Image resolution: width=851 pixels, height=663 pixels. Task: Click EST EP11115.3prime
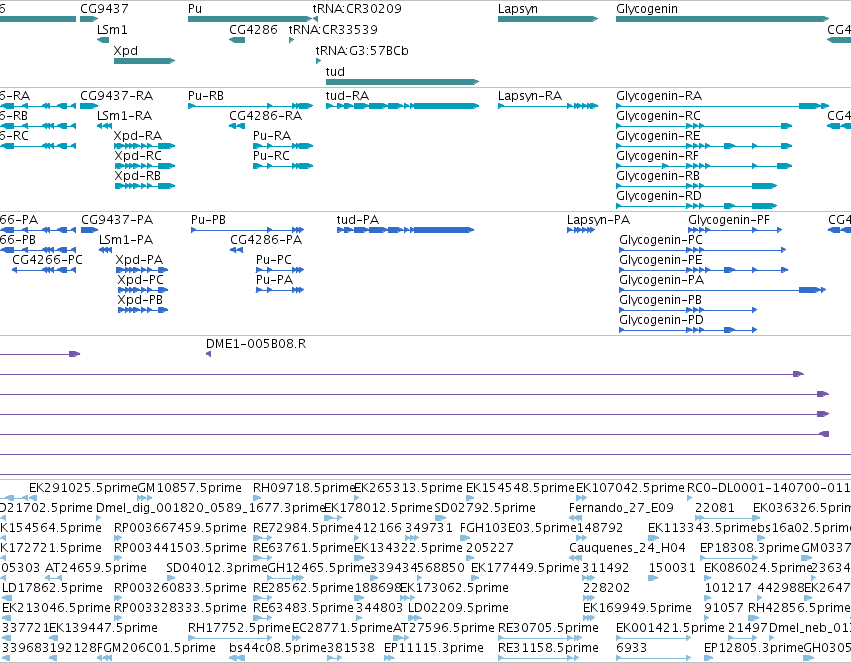434,648
